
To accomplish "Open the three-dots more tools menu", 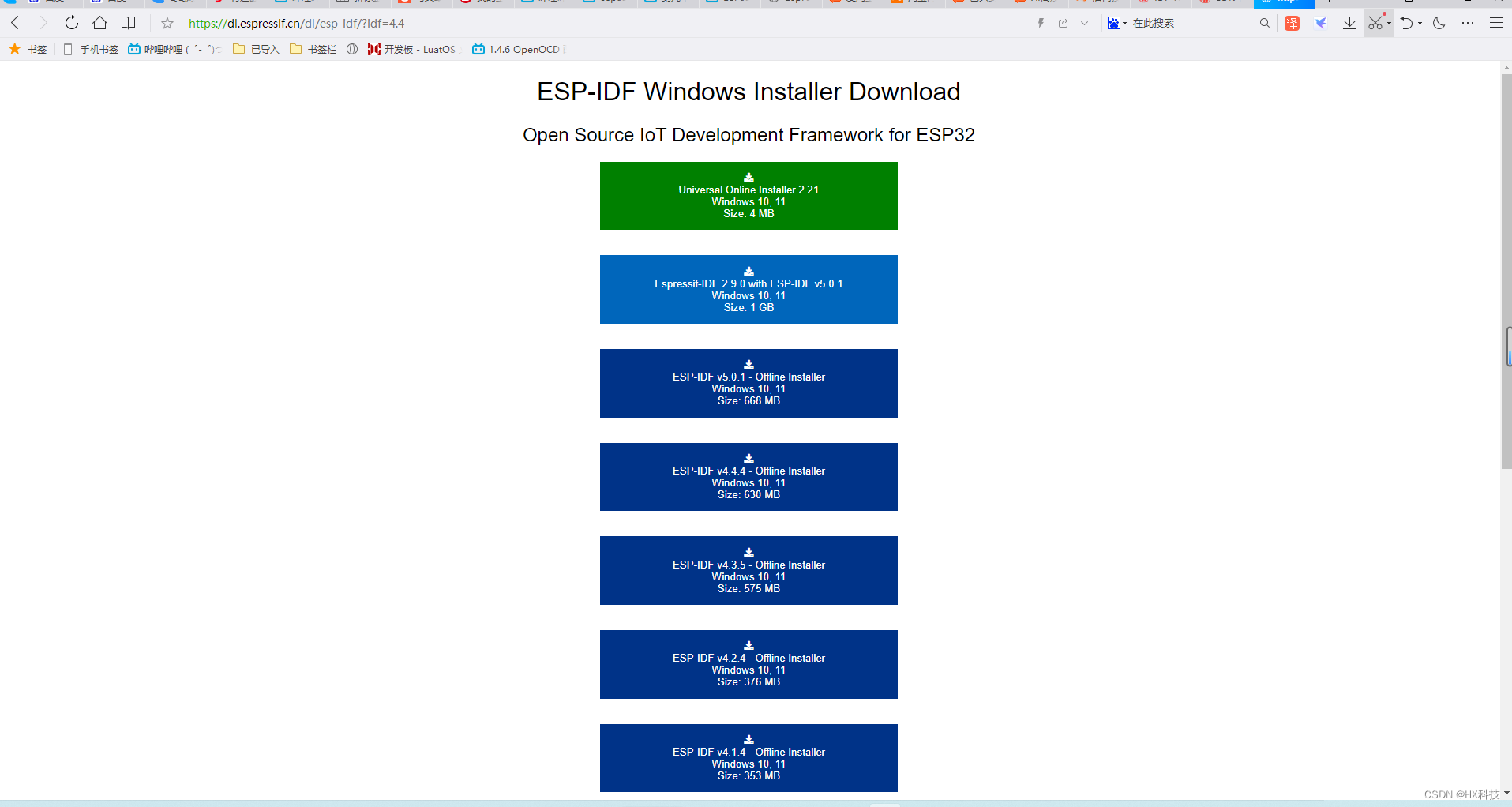I will click(1468, 23).
